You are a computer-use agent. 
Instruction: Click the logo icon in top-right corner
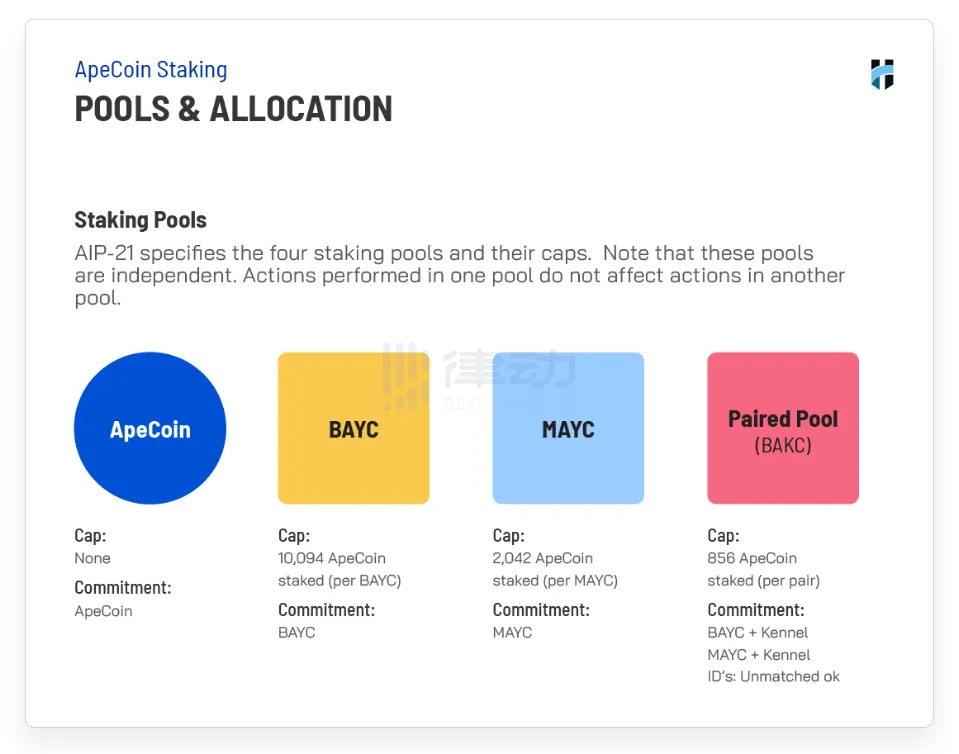[x=881, y=74]
